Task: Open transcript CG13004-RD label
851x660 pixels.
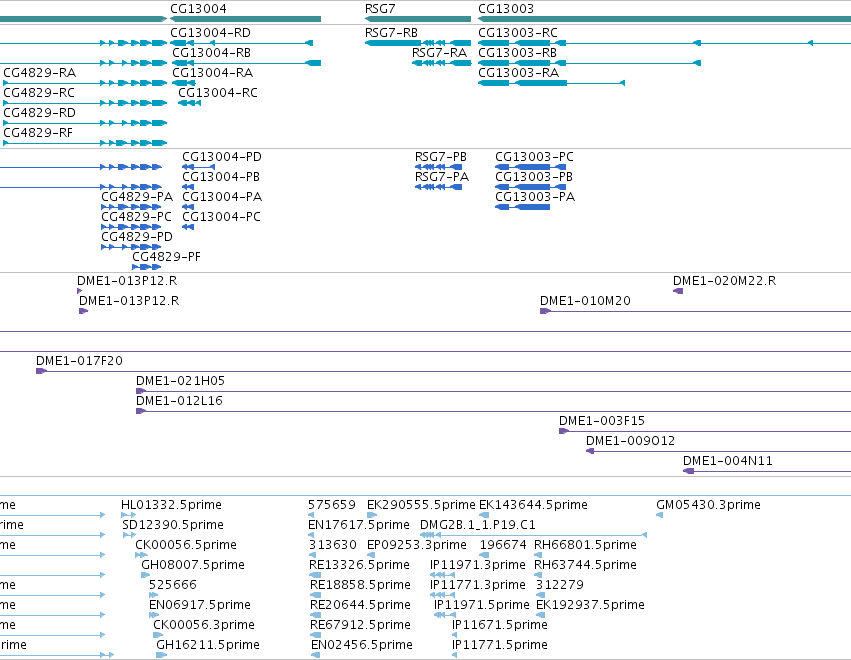Action: (211, 33)
